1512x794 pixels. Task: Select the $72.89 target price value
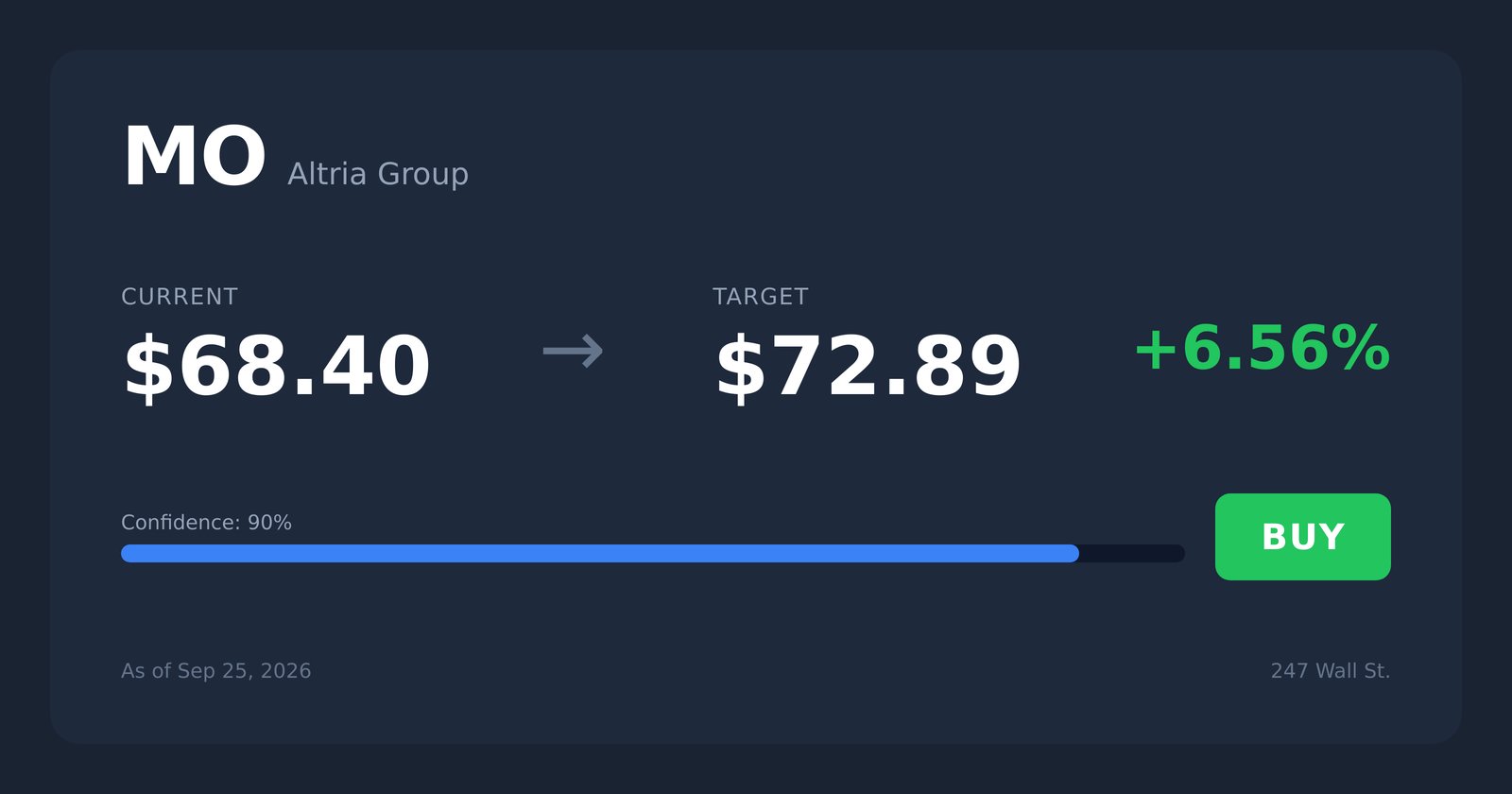click(868, 367)
